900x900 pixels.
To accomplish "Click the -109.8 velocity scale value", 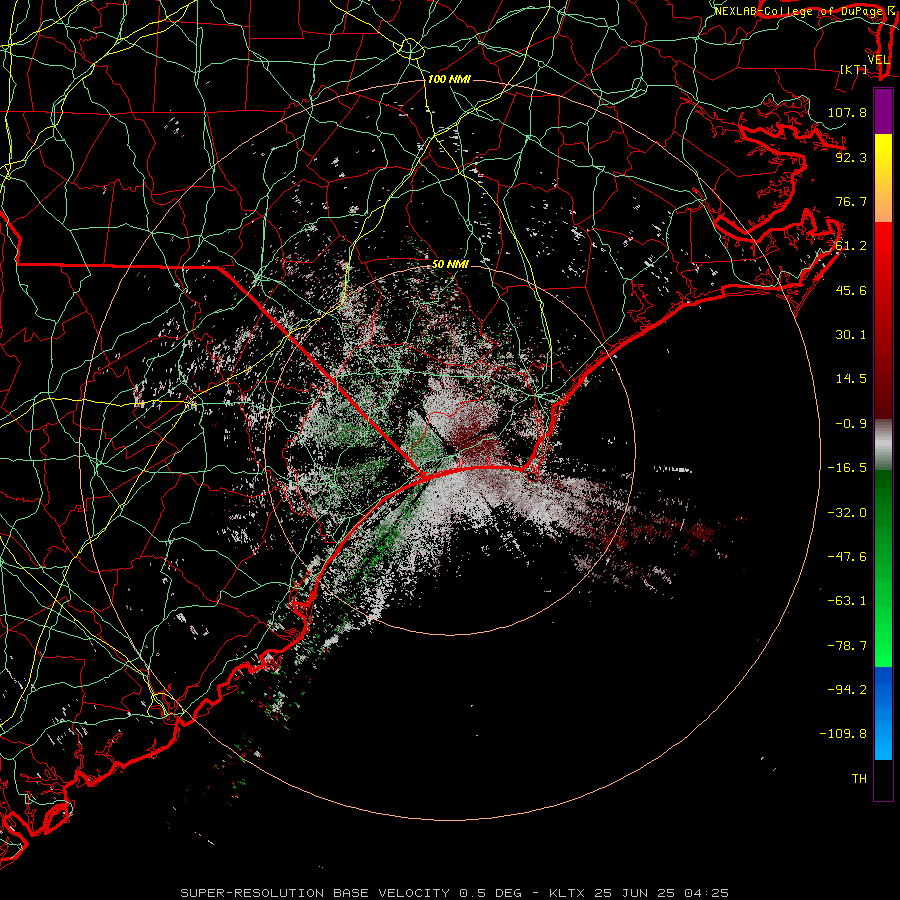I will pyautogui.click(x=843, y=734).
